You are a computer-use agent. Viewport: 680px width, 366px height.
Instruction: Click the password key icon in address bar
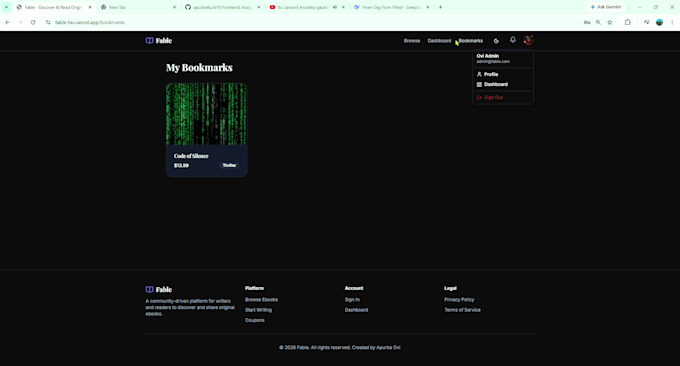tap(587, 22)
